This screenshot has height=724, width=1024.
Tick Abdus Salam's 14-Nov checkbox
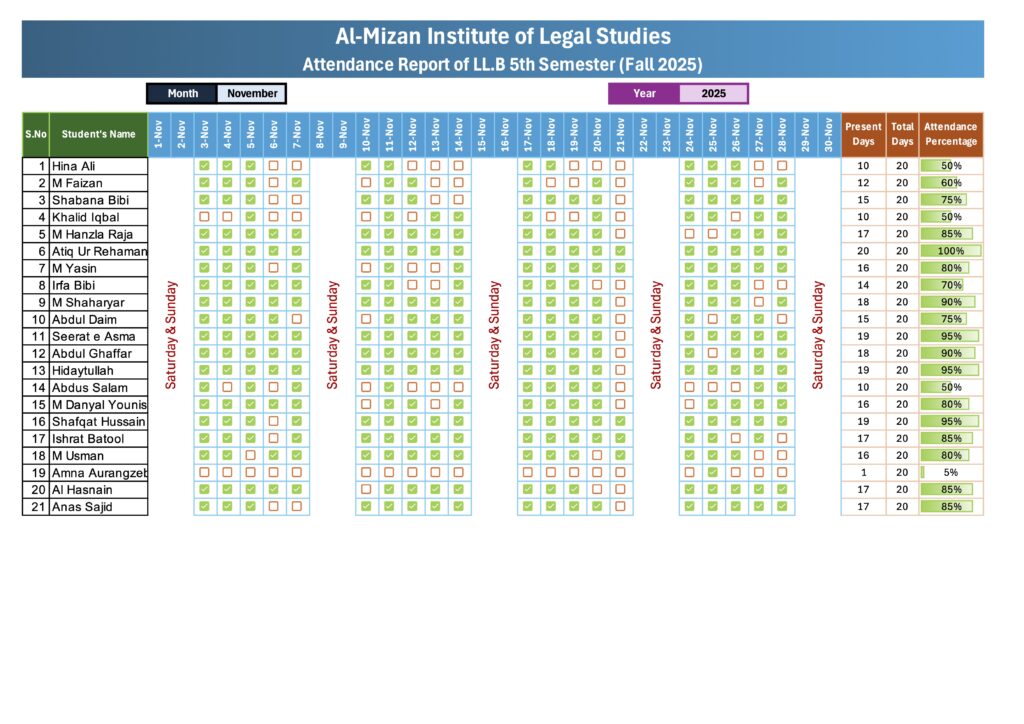click(x=458, y=387)
